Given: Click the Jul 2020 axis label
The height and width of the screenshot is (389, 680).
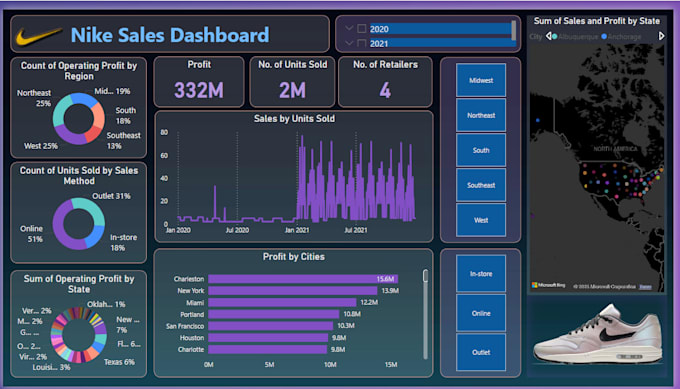Looking at the screenshot, I should [x=237, y=230].
